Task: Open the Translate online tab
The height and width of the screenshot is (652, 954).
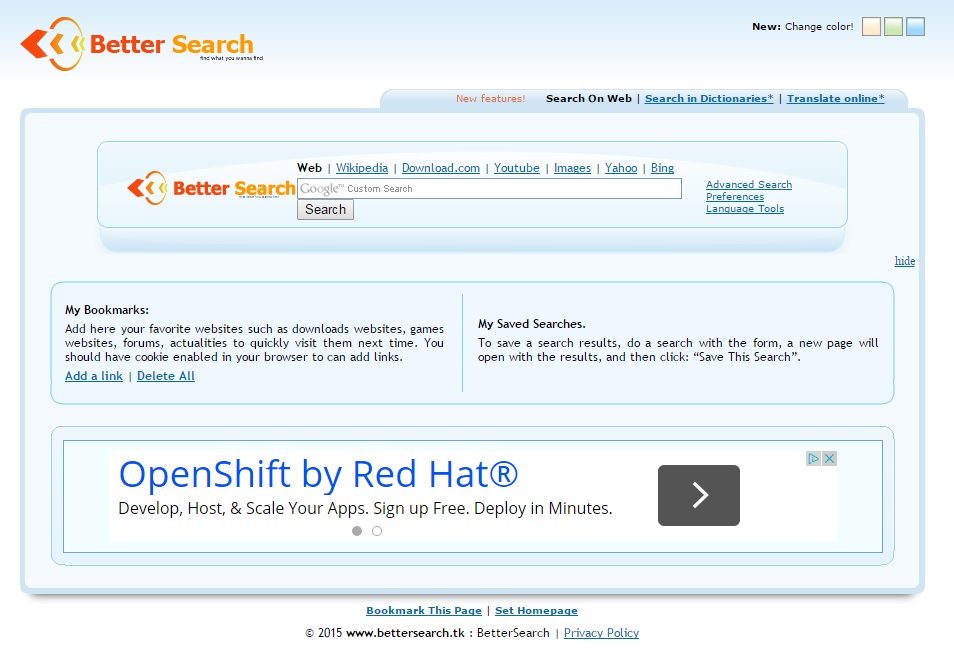Action: (835, 99)
